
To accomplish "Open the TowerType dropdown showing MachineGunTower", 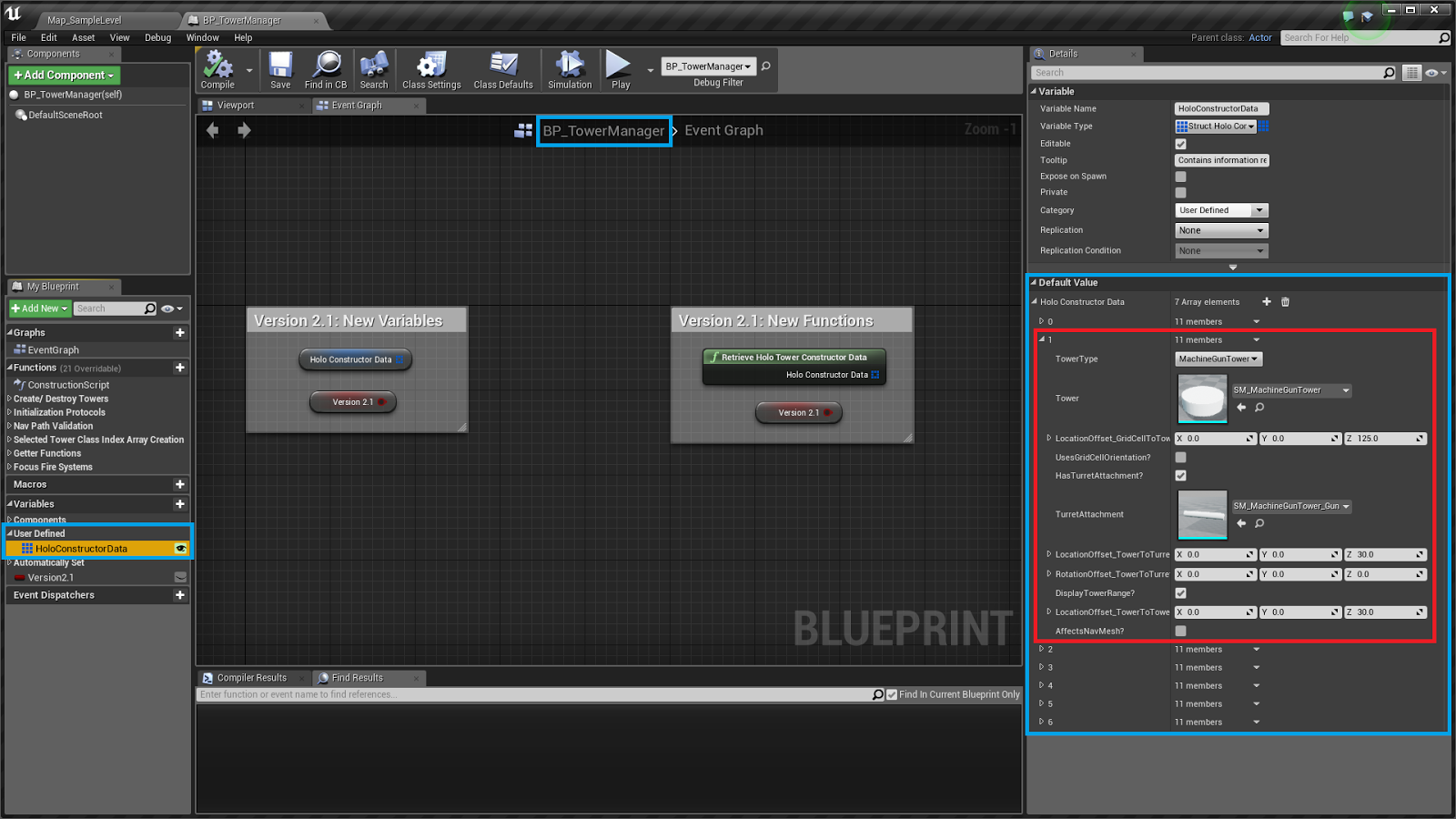I will pos(1218,359).
